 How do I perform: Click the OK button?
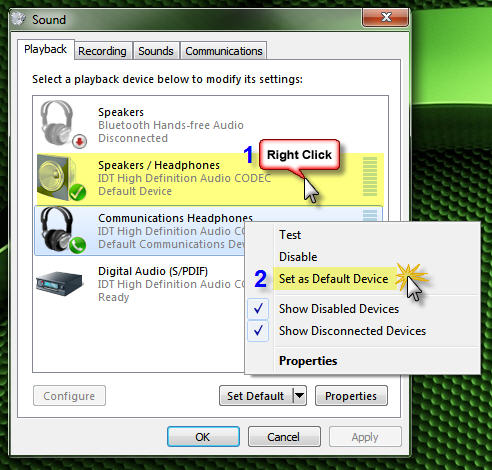[x=203, y=437]
